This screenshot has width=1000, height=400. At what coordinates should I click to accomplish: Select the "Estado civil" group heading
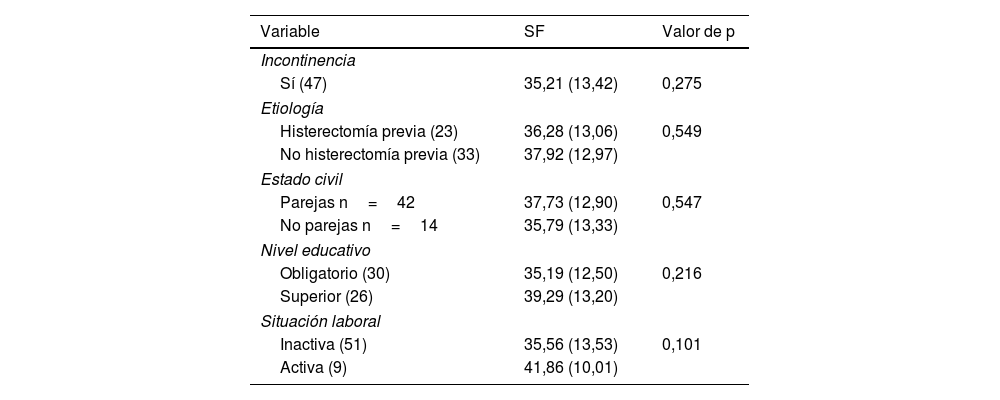pyautogui.click(x=301, y=179)
